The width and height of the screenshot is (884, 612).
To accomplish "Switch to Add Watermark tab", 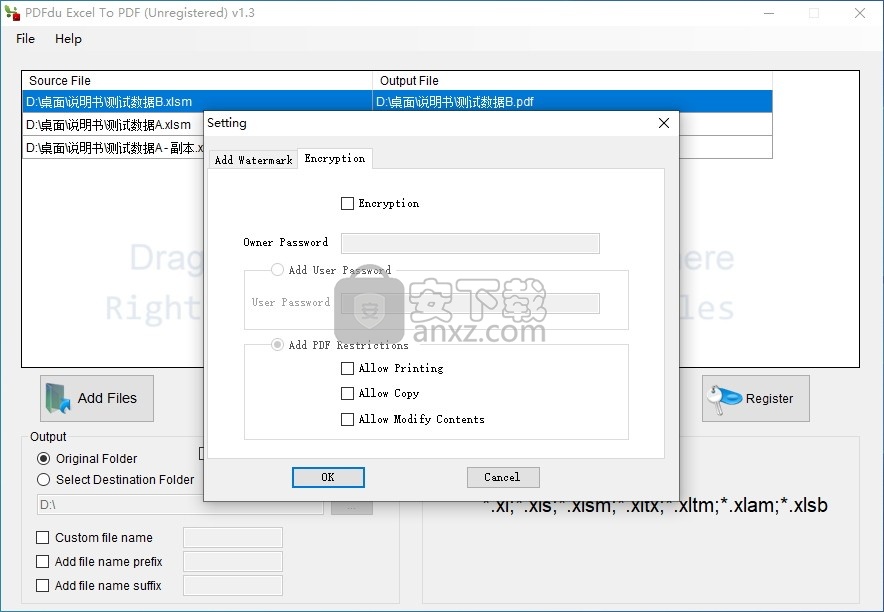I will [253, 160].
